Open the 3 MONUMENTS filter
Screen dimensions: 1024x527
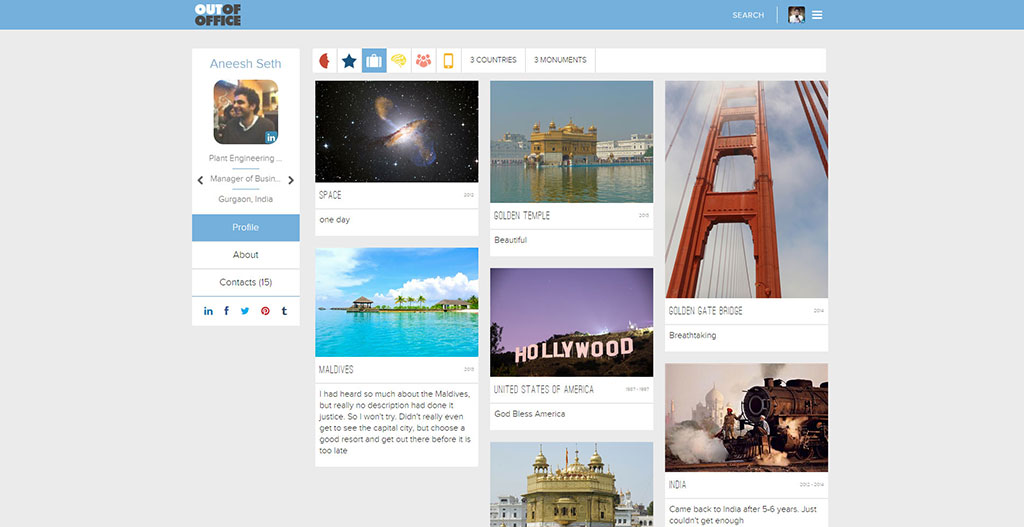560,60
